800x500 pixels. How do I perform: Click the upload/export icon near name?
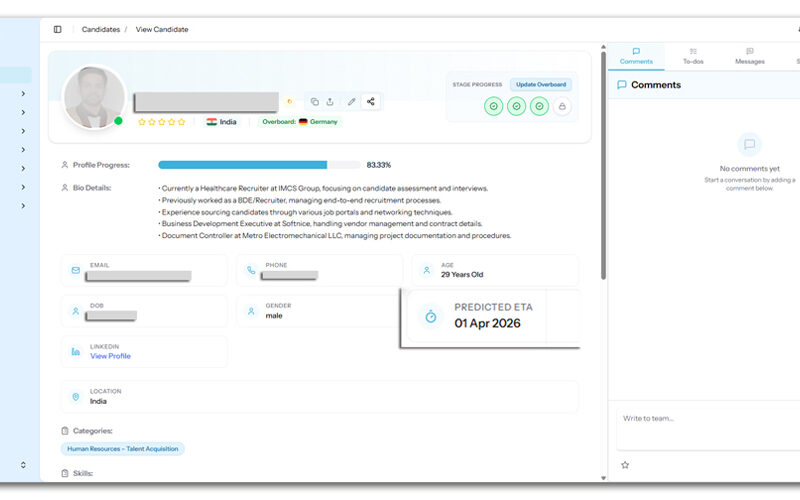(x=331, y=101)
